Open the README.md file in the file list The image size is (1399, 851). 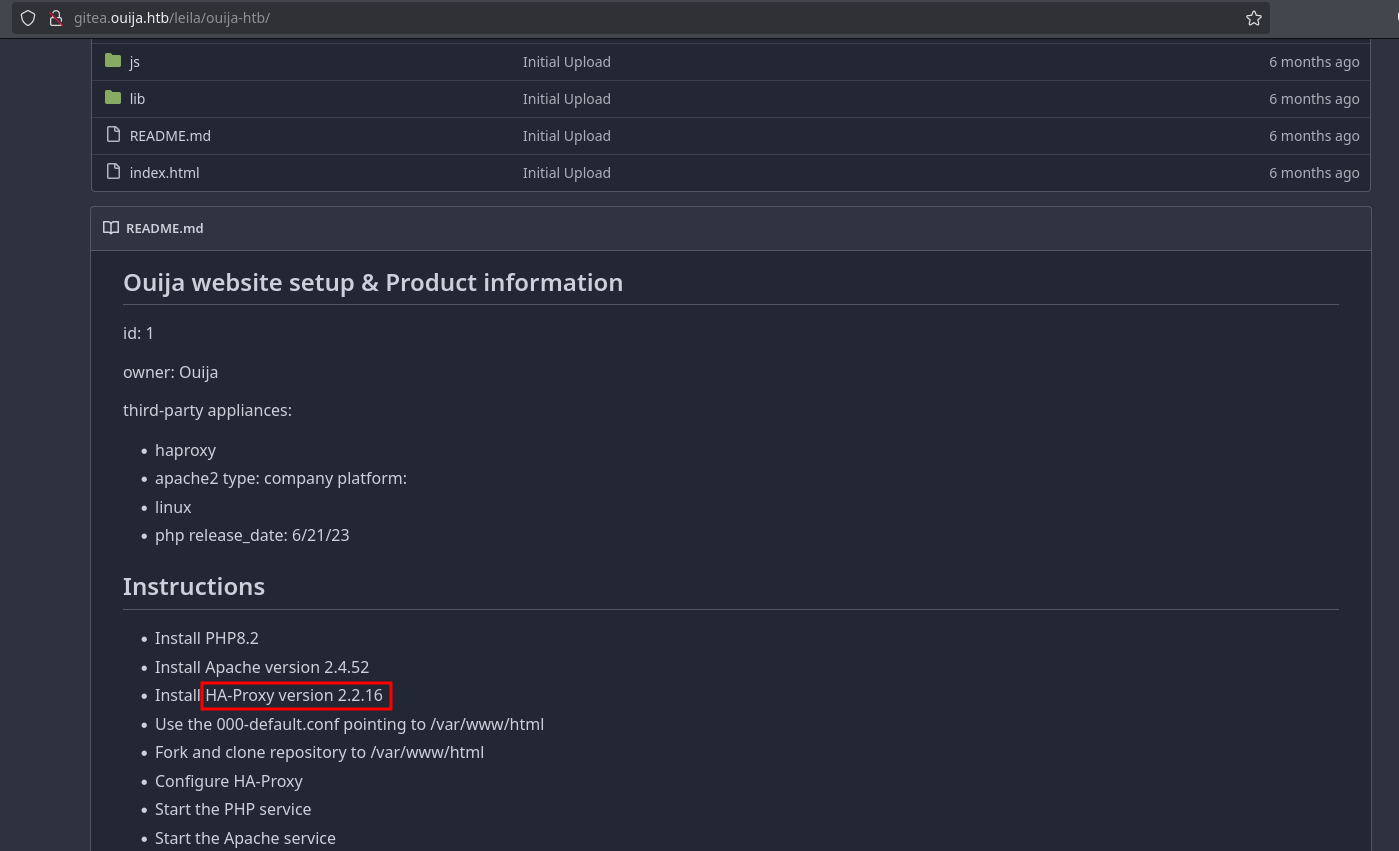click(x=170, y=136)
